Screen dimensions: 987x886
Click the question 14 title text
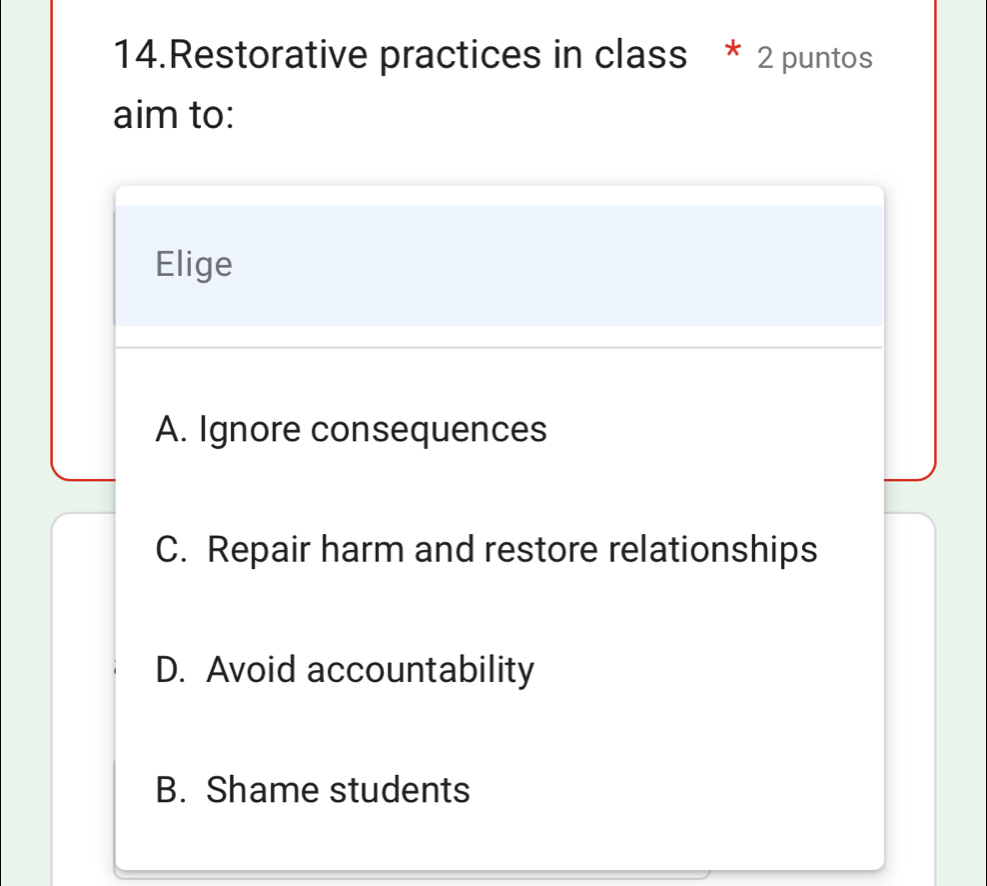[x=400, y=56]
